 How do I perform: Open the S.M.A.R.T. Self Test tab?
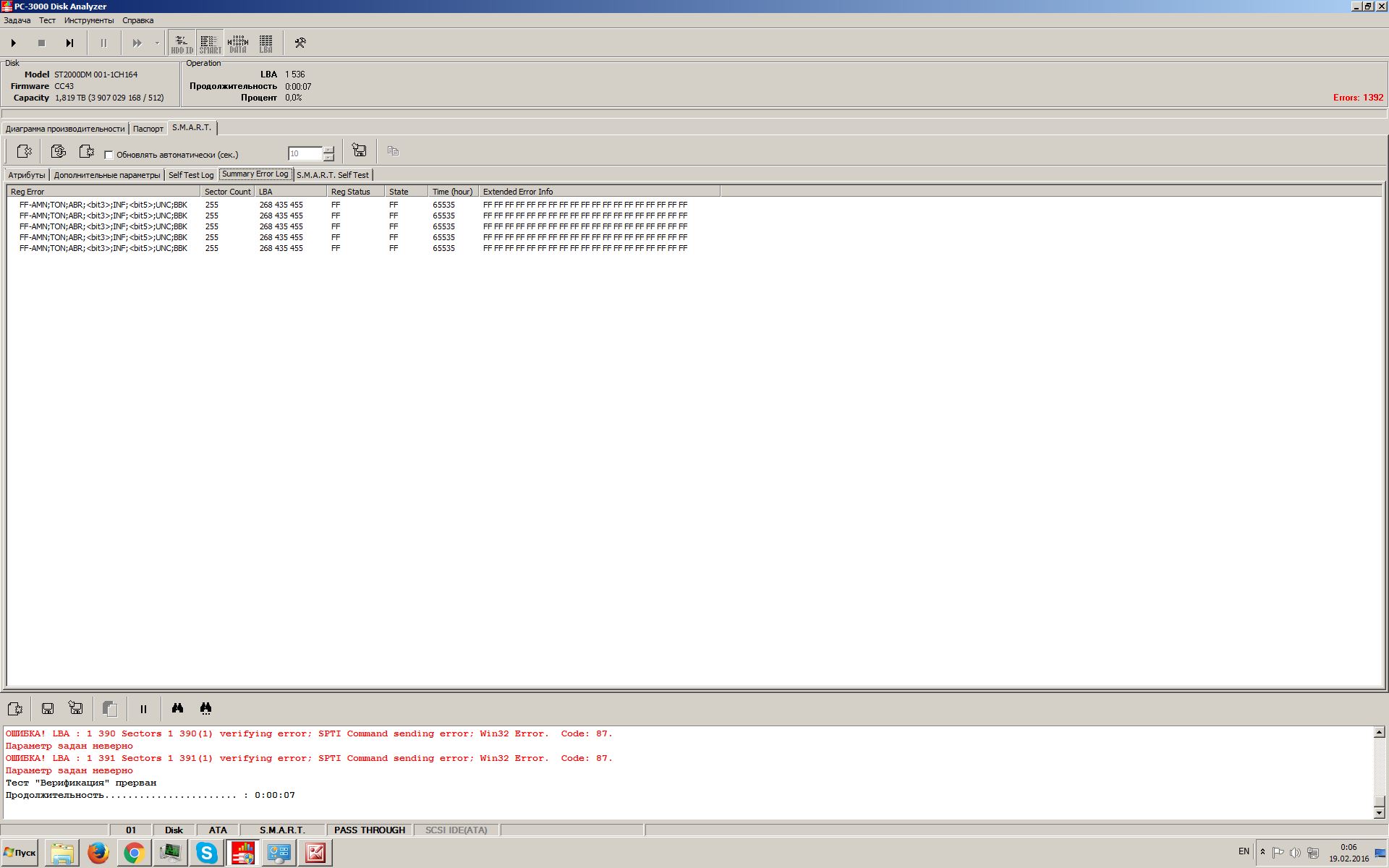pyautogui.click(x=332, y=175)
